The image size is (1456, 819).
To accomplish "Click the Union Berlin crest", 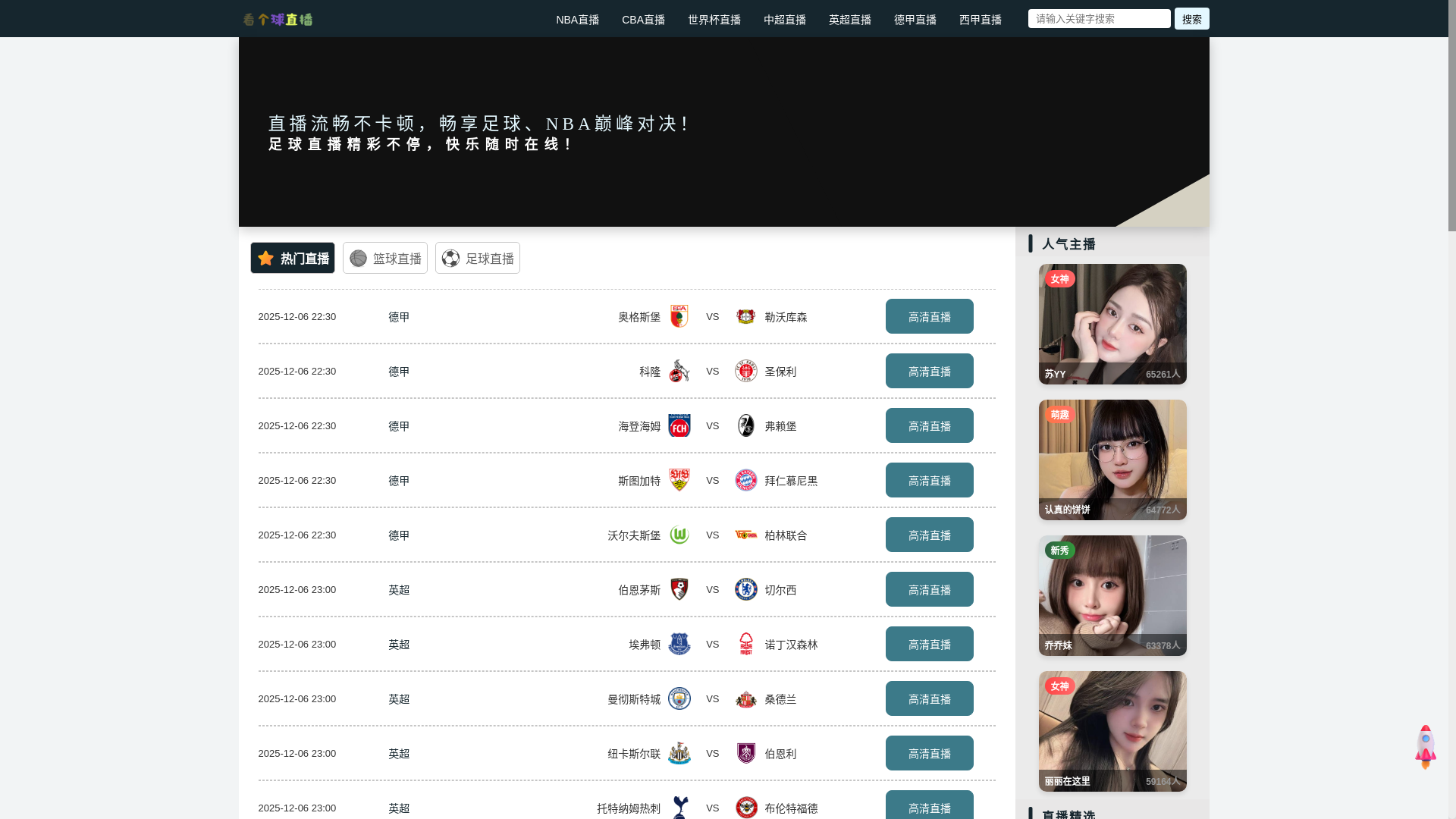I will pyautogui.click(x=746, y=535).
